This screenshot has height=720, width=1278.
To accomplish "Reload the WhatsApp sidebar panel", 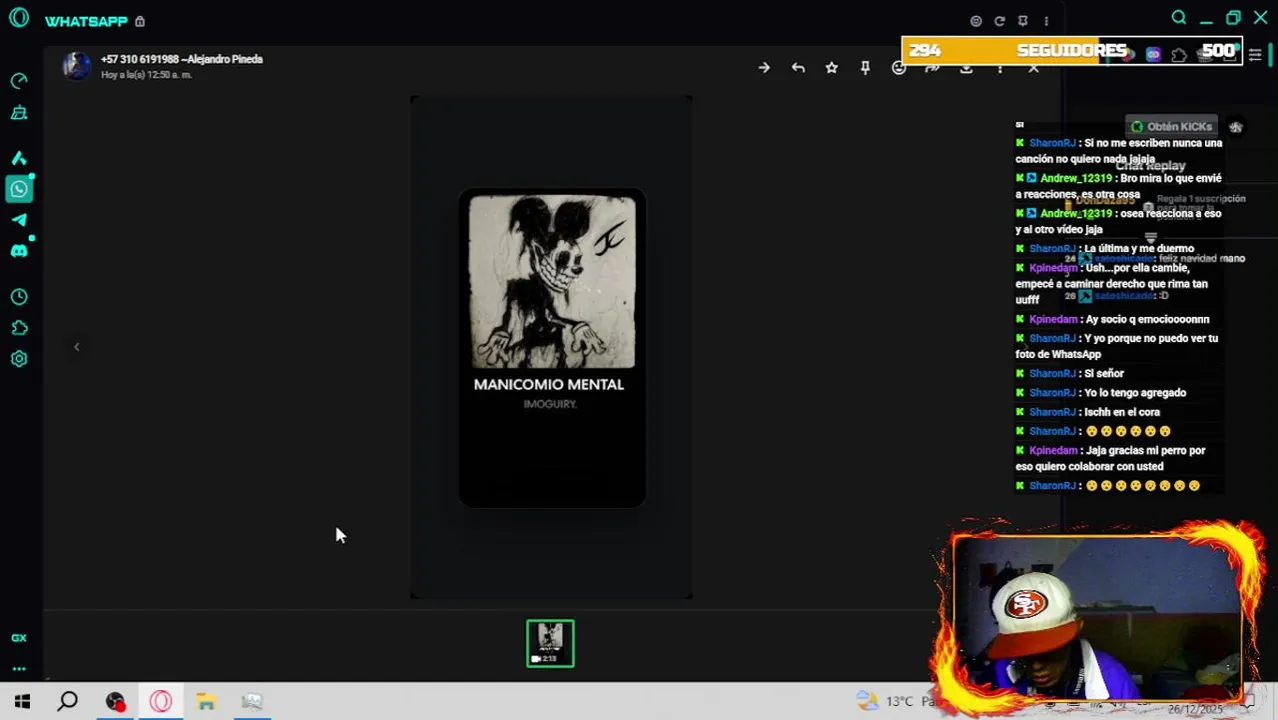I will point(999,21).
